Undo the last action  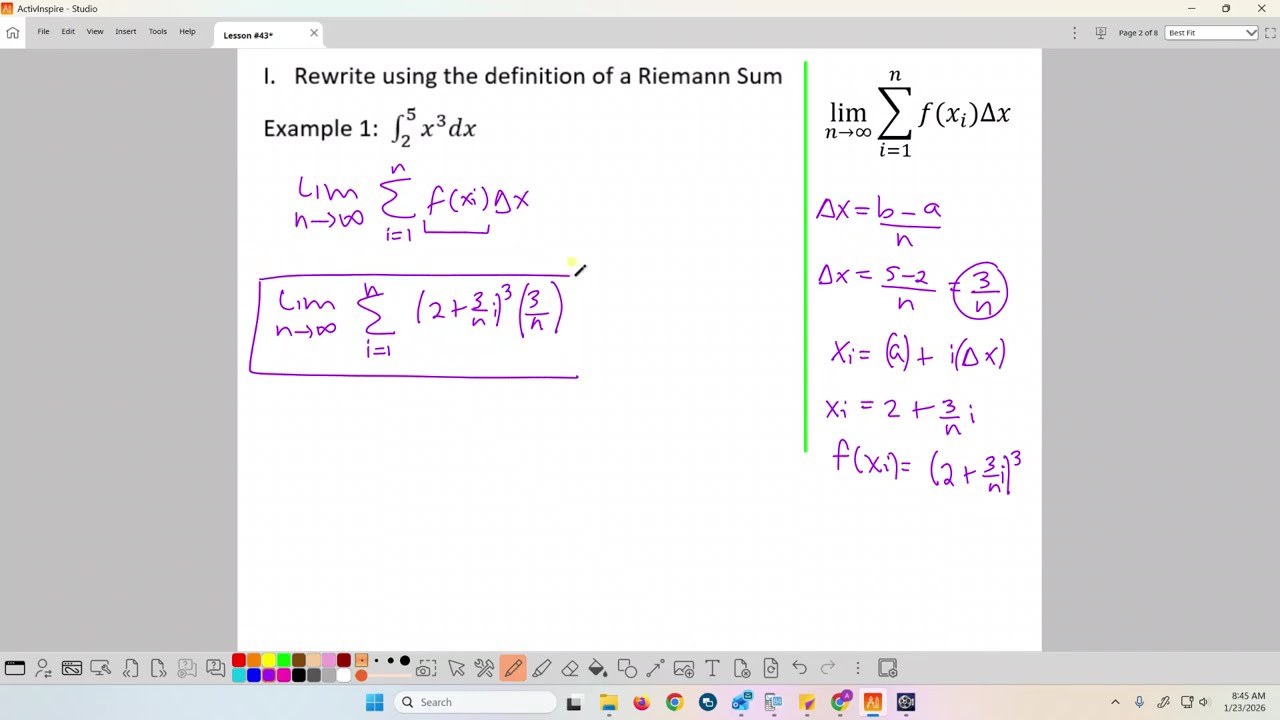point(800,668)
